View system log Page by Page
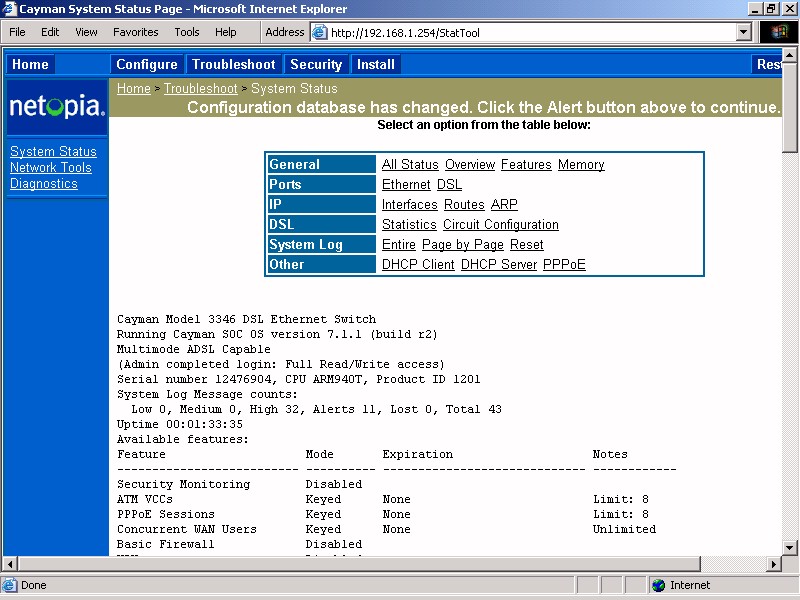Image resolution: width=800 pixels, height=600 pixels. pos(463,244)
